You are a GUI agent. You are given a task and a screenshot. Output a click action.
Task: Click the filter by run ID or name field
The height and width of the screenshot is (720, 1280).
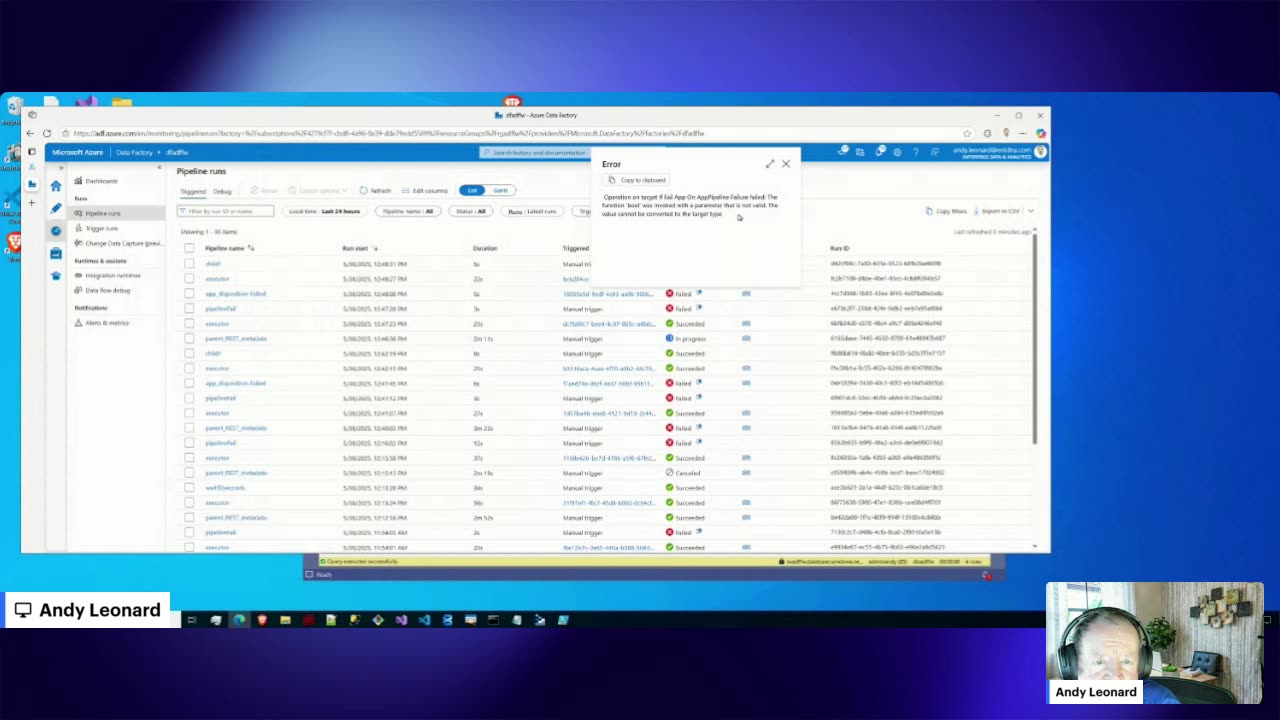225,211
